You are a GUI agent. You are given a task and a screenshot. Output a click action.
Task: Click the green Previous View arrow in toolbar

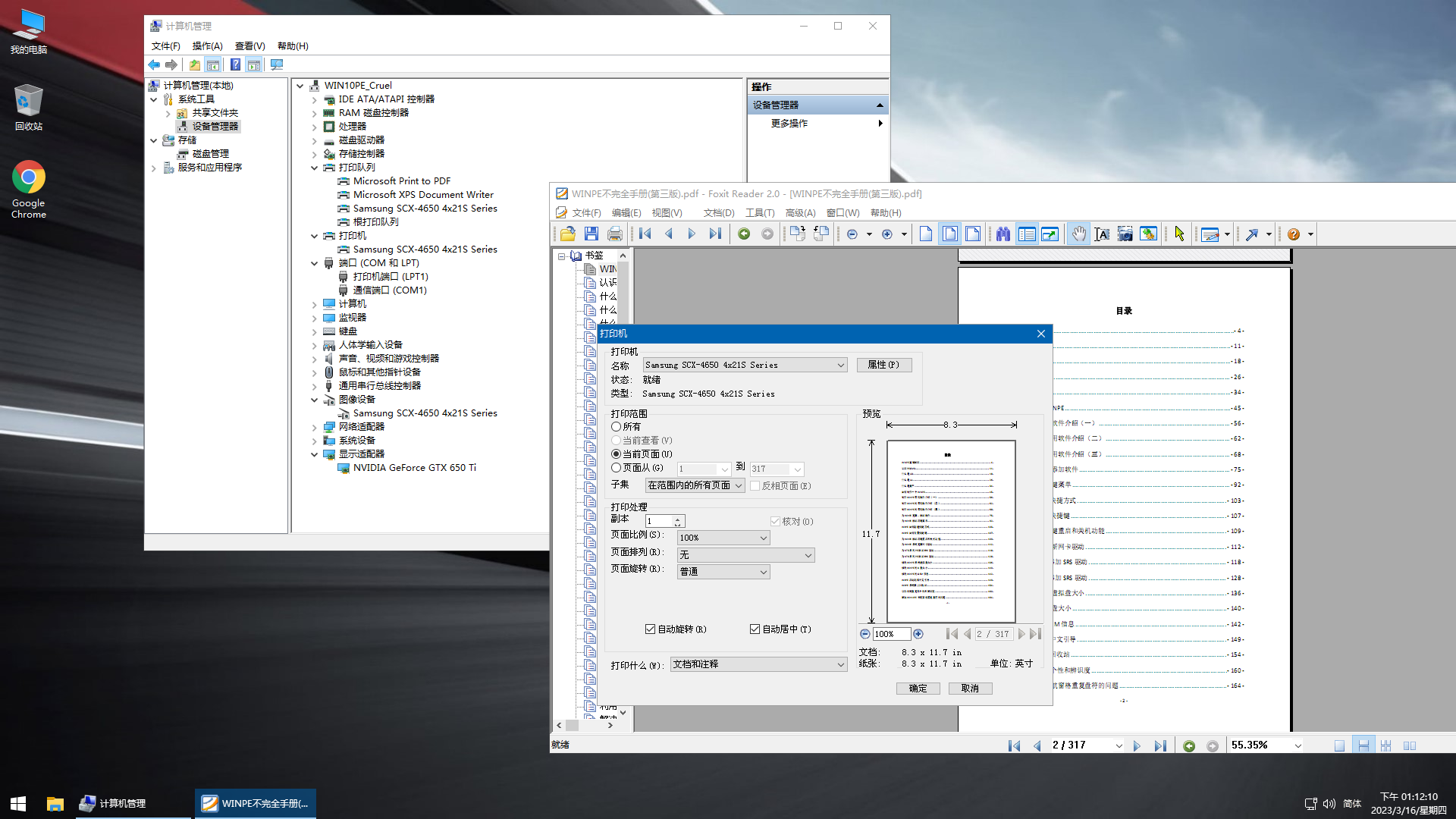[x=744, y=234]
